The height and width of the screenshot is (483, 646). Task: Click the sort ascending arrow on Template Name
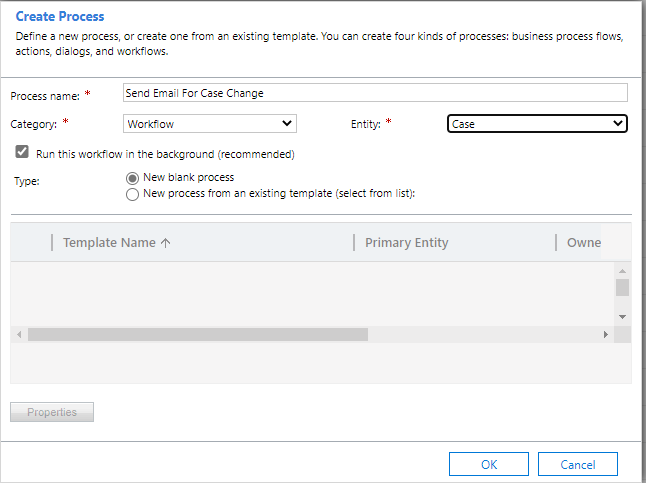tap(165, 242)
